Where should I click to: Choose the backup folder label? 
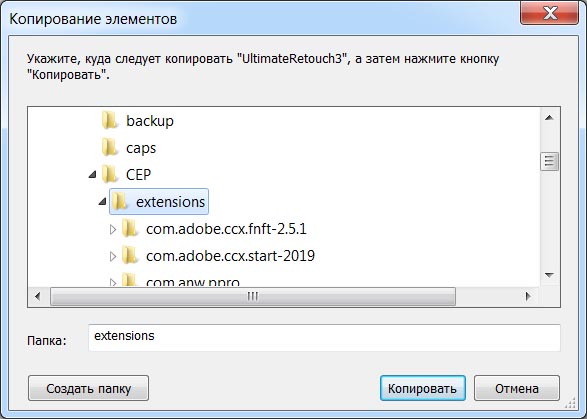150,121
